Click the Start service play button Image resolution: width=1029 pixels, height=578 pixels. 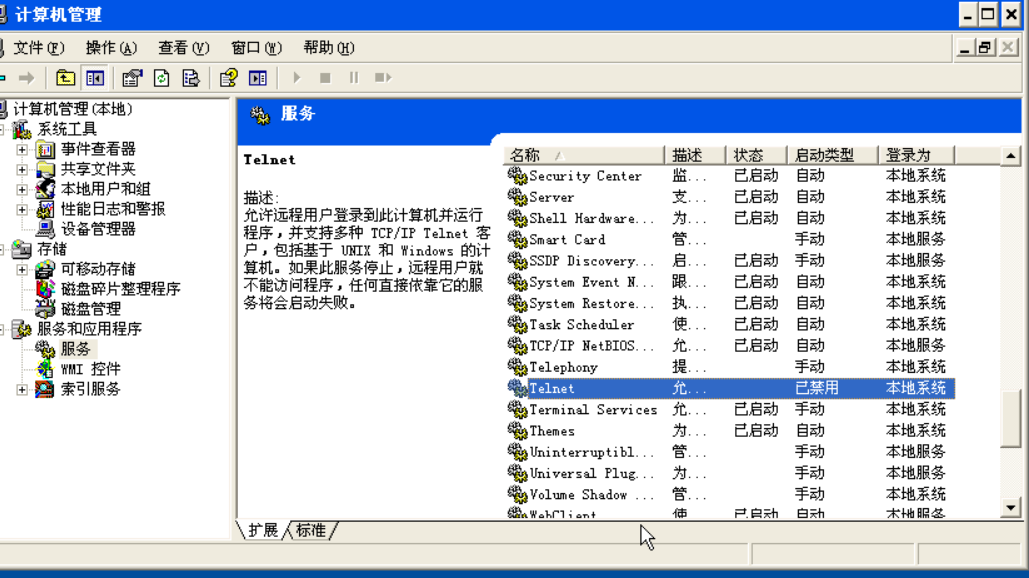click(297, 78)
